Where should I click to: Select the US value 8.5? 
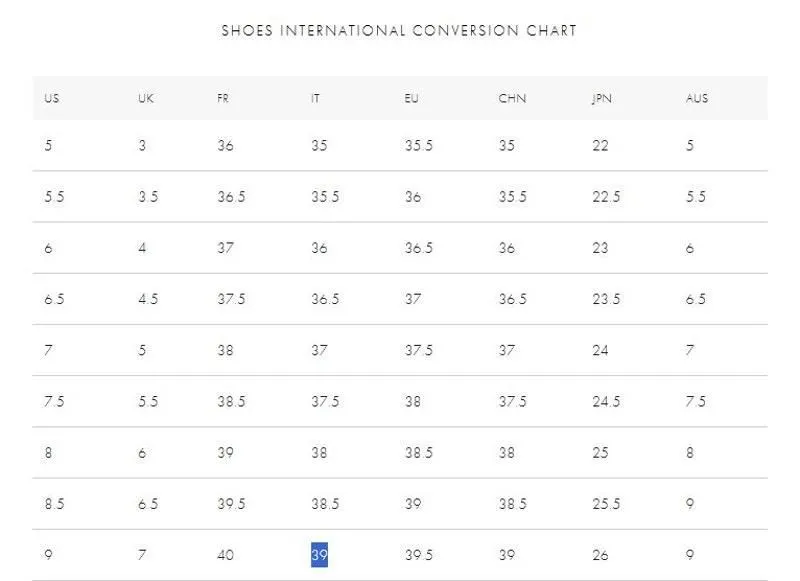pyautogui.click(x=54, y=504)
